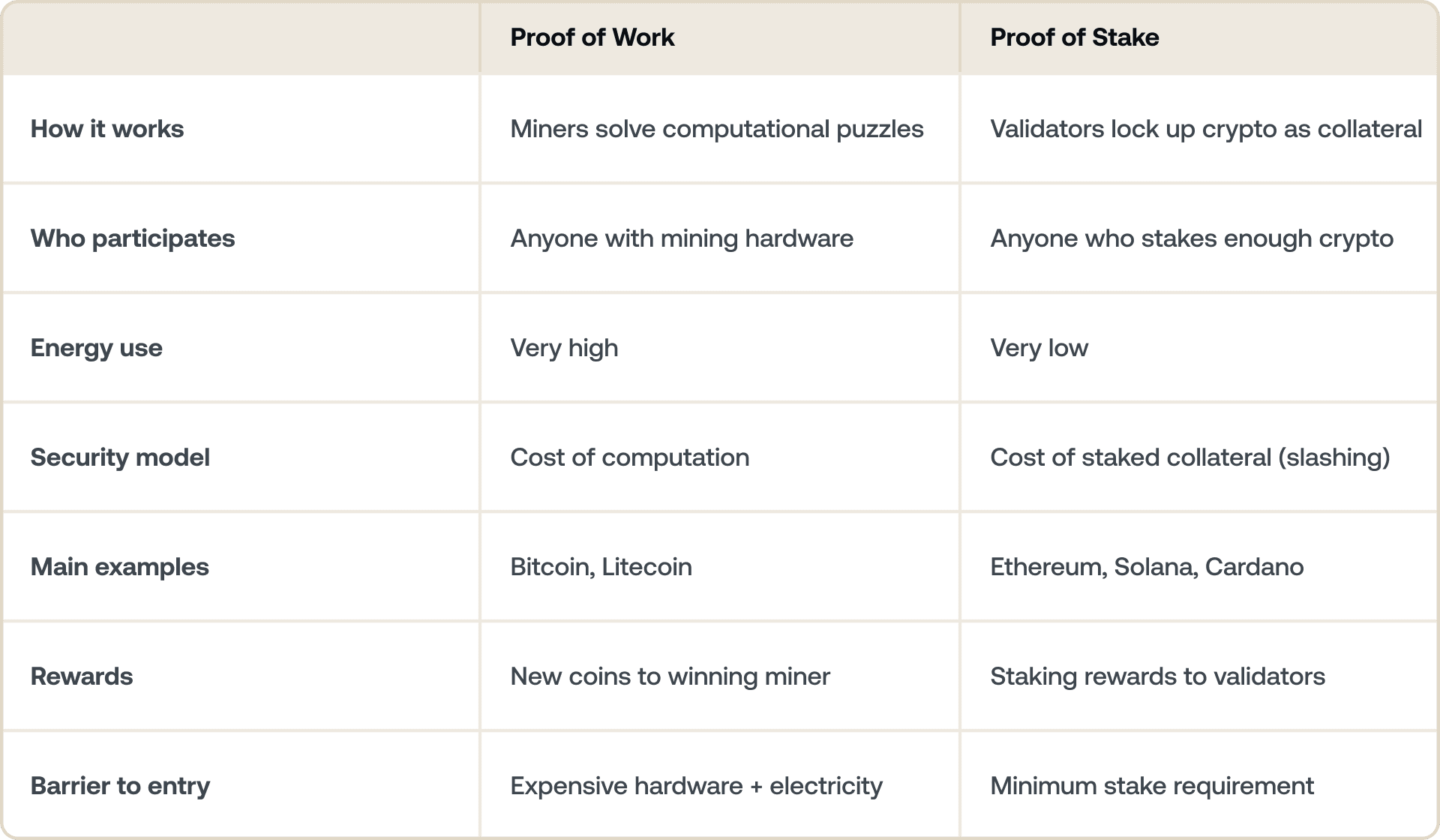Click the Minimum stake requirement cell
The width and height of the screenshot is (1440, 840).
[x=1151, y=786]
